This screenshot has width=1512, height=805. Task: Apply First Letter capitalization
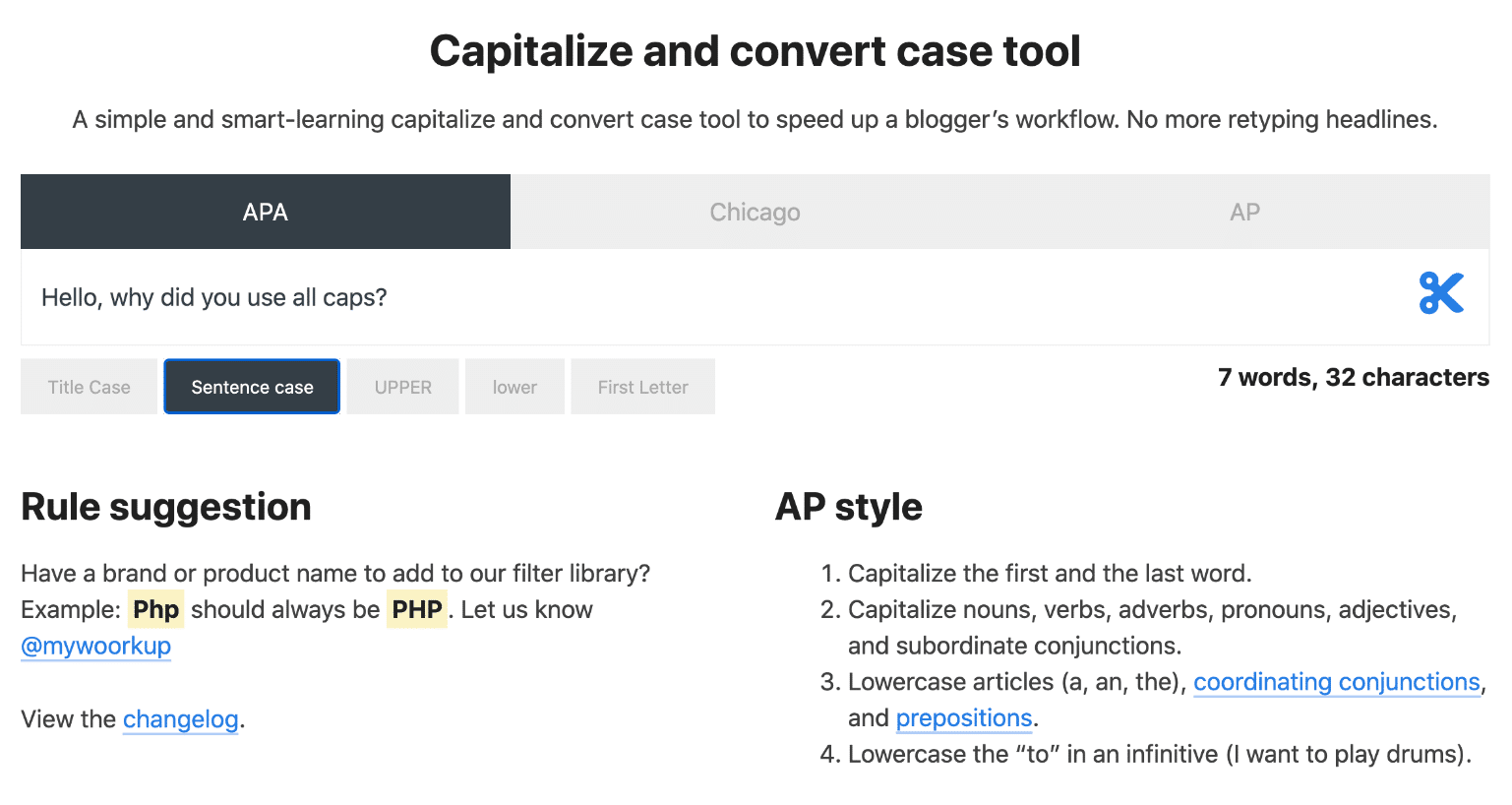pos(642,386)
